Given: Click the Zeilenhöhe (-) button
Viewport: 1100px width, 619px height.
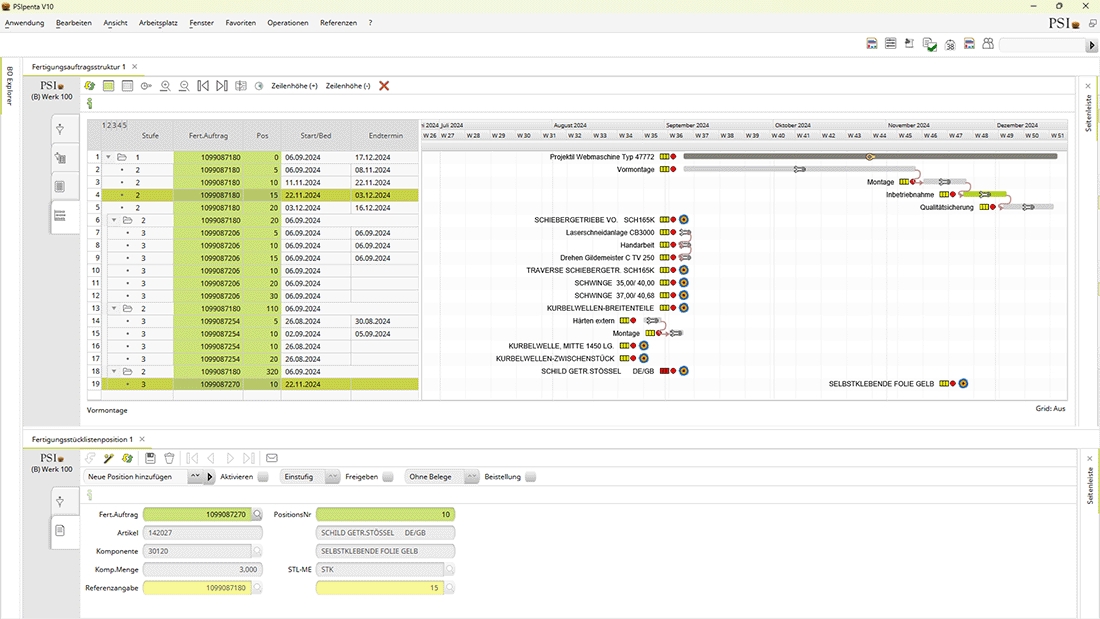Looking at the screenshot, I should [348, 86].
